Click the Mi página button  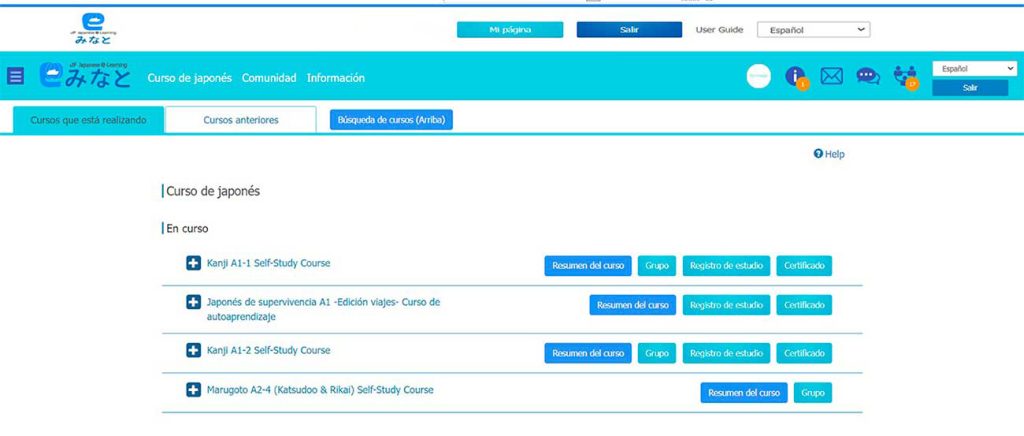[510, 30]
